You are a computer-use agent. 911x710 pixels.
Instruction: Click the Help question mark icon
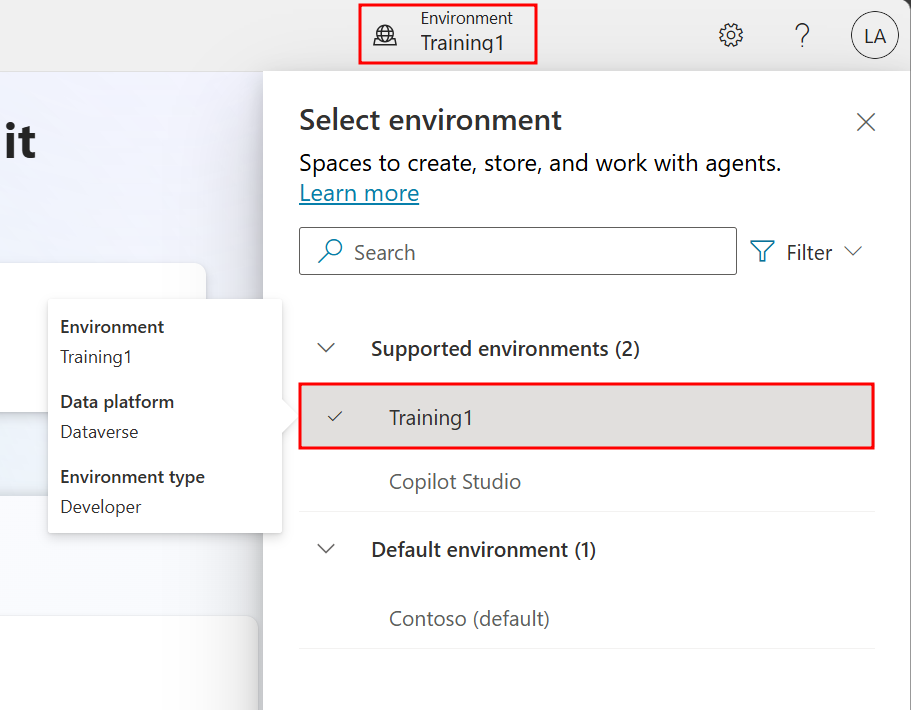[801, 36]
